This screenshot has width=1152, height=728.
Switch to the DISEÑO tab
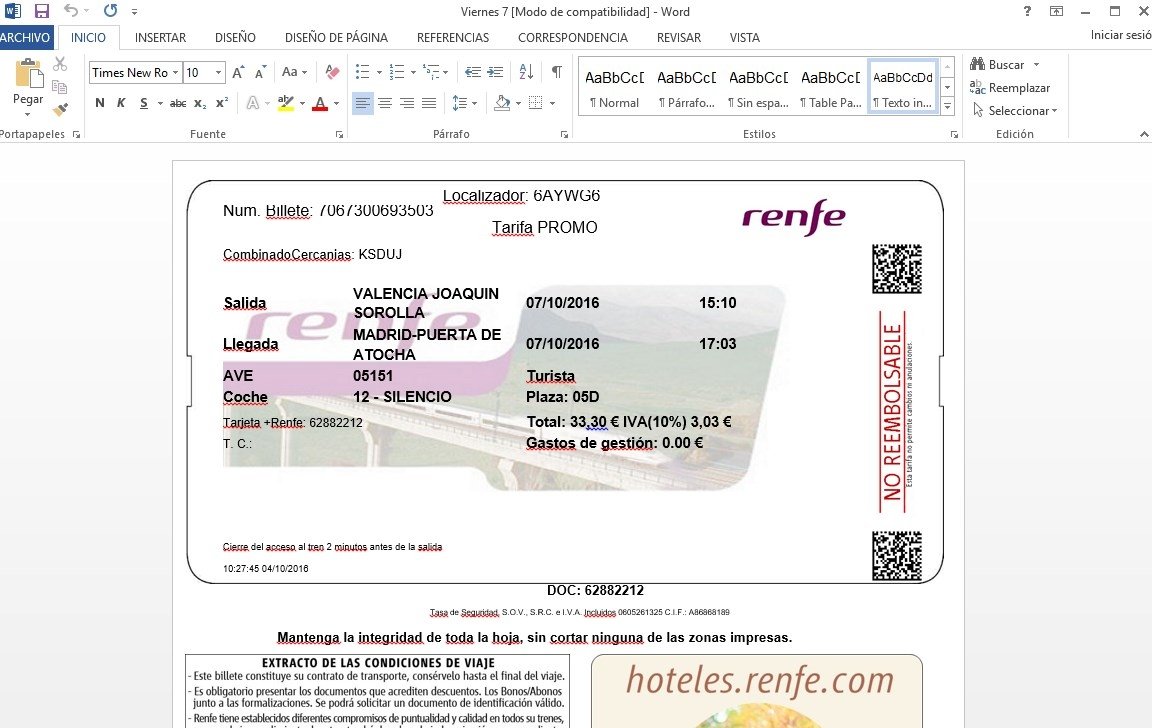click(x=235, y=37)
